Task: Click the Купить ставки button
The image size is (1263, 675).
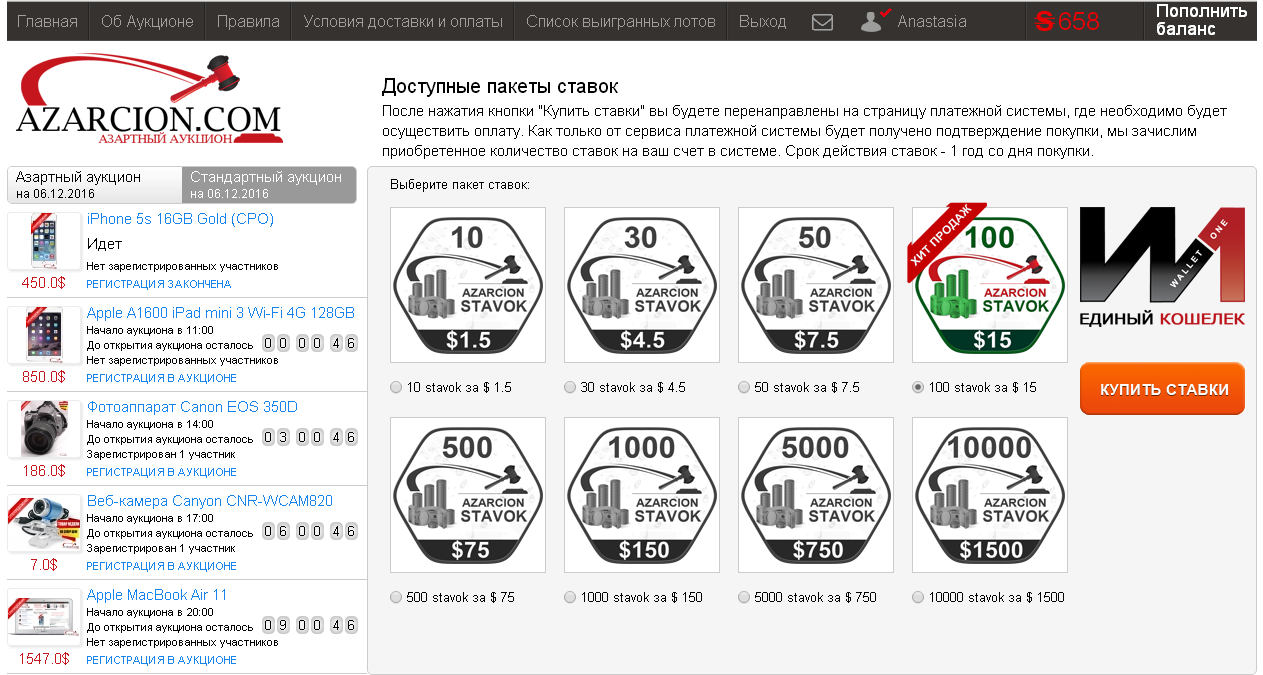Action: point(1163,389)
